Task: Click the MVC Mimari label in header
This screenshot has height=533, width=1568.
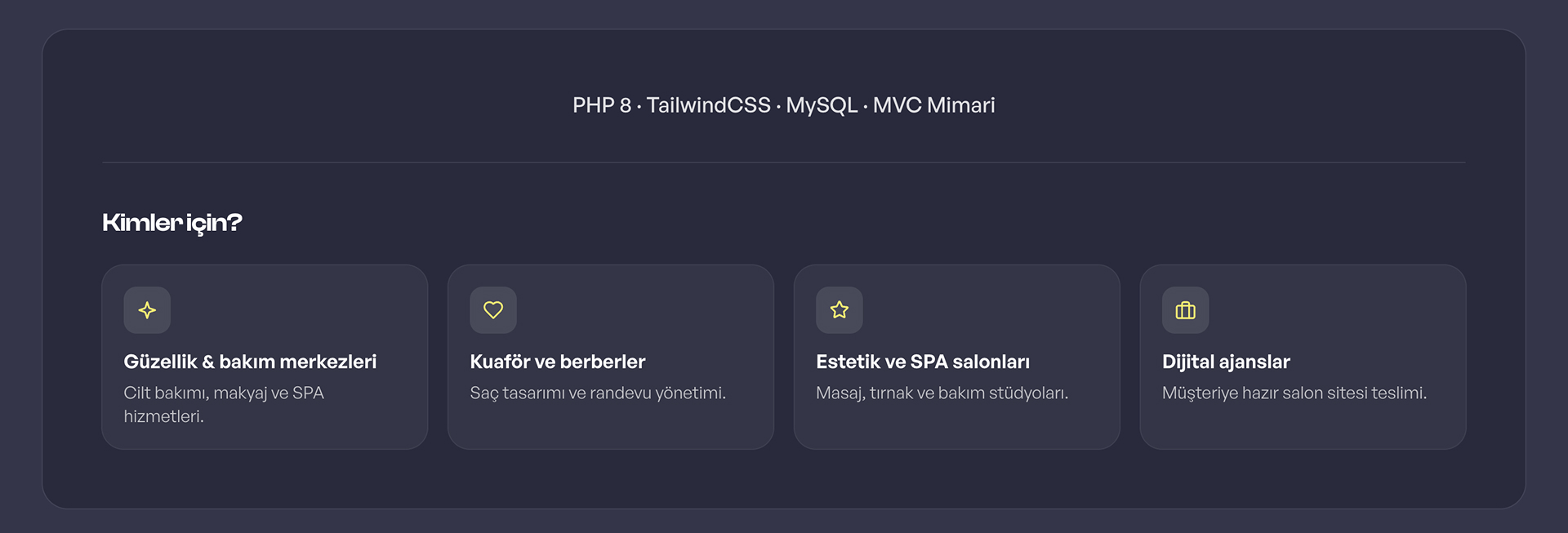Action: click(934, 105)
